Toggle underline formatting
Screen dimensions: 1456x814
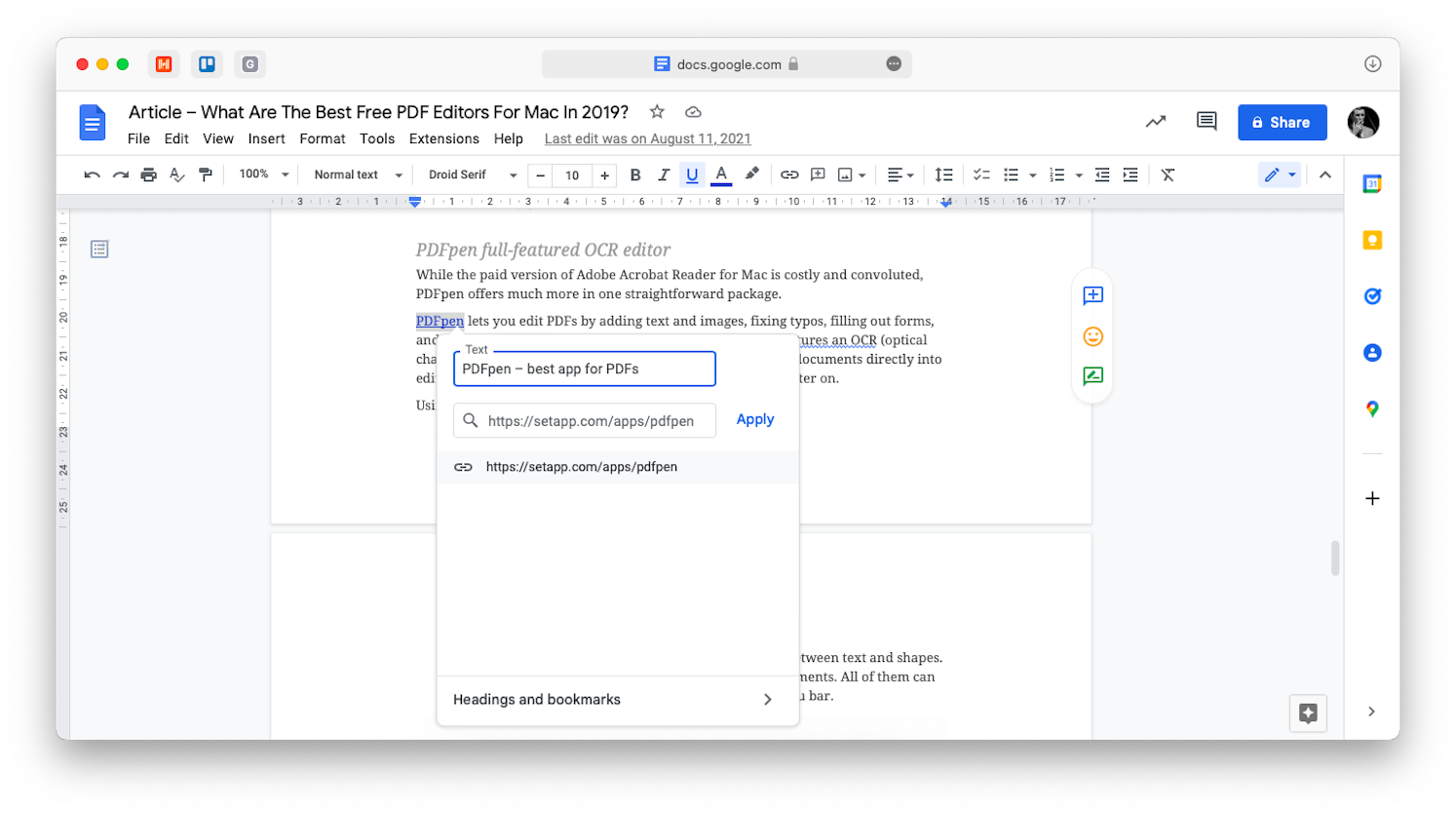point(692,175)
